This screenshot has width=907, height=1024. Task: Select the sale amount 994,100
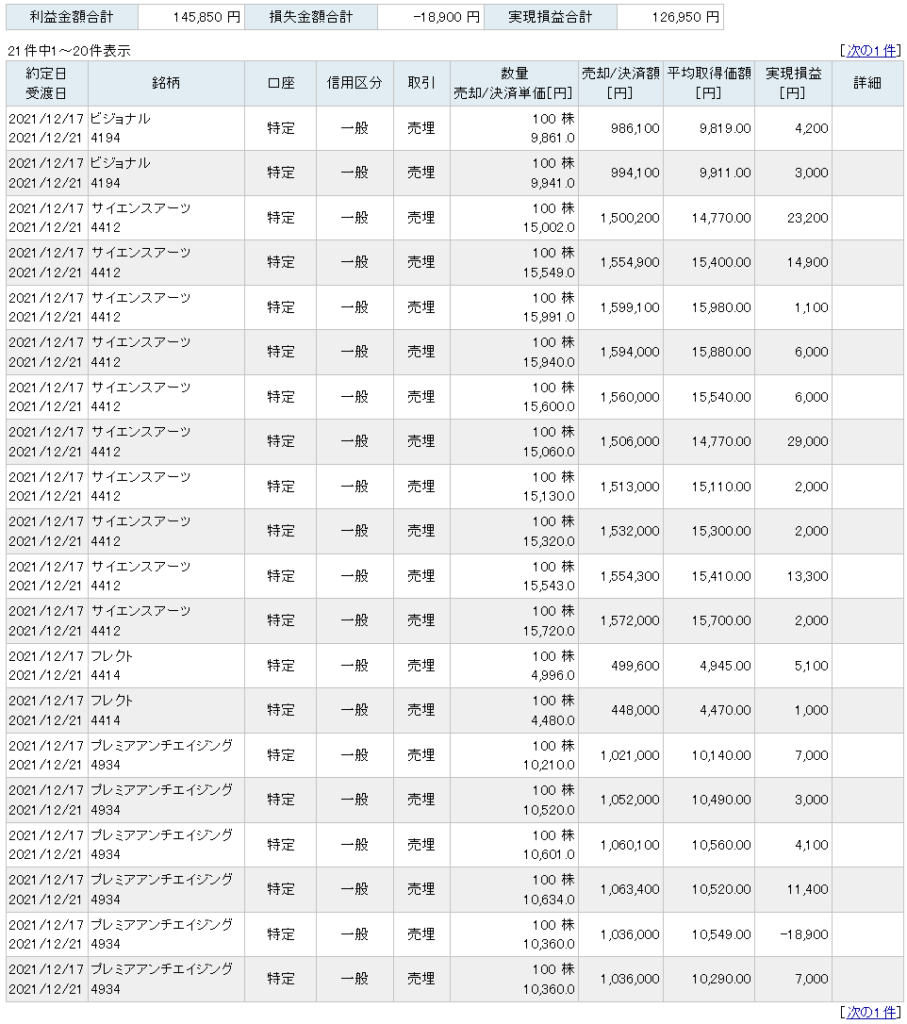(x=635, y=173)
